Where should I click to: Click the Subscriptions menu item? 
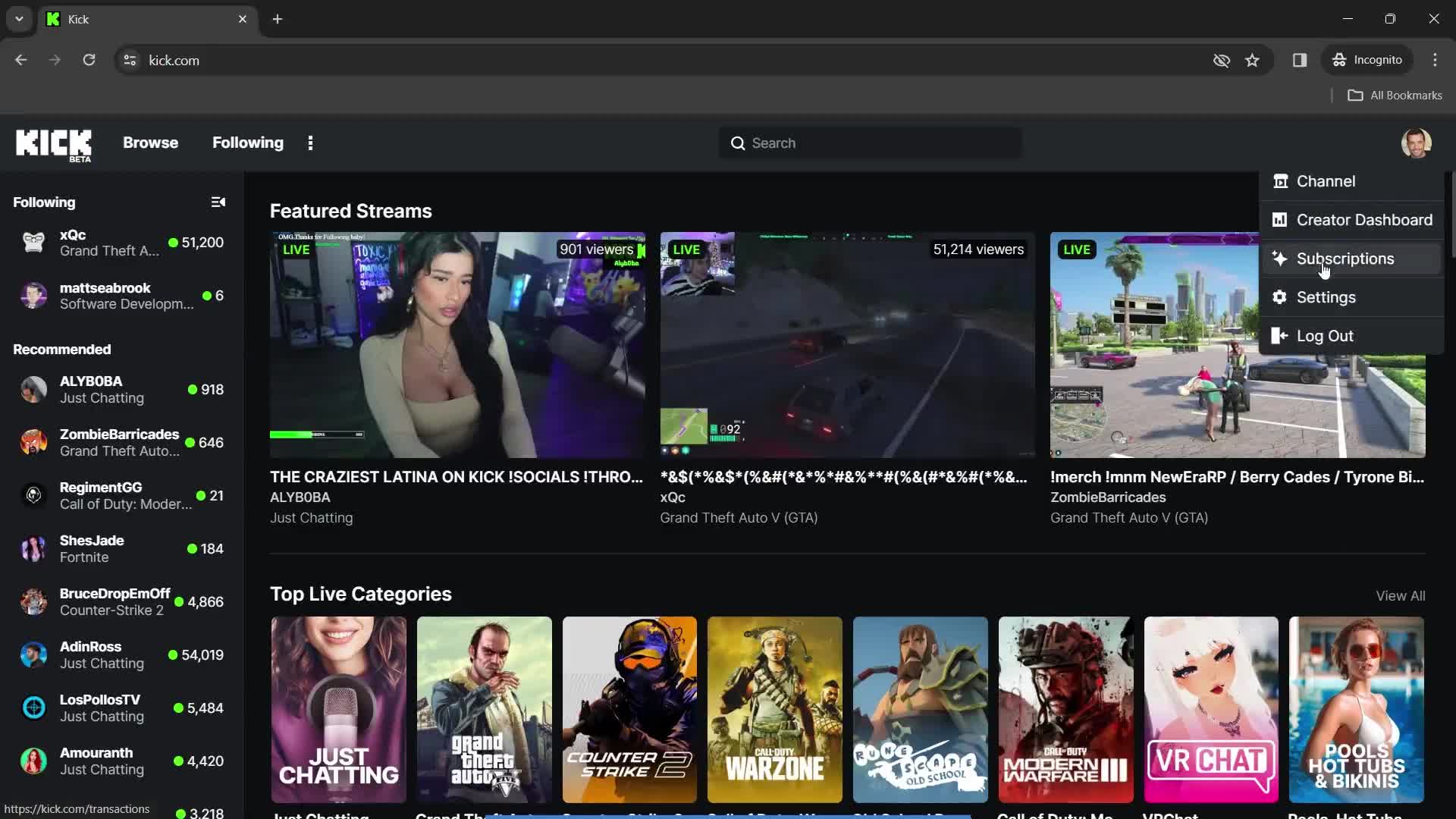point(1346,258)
